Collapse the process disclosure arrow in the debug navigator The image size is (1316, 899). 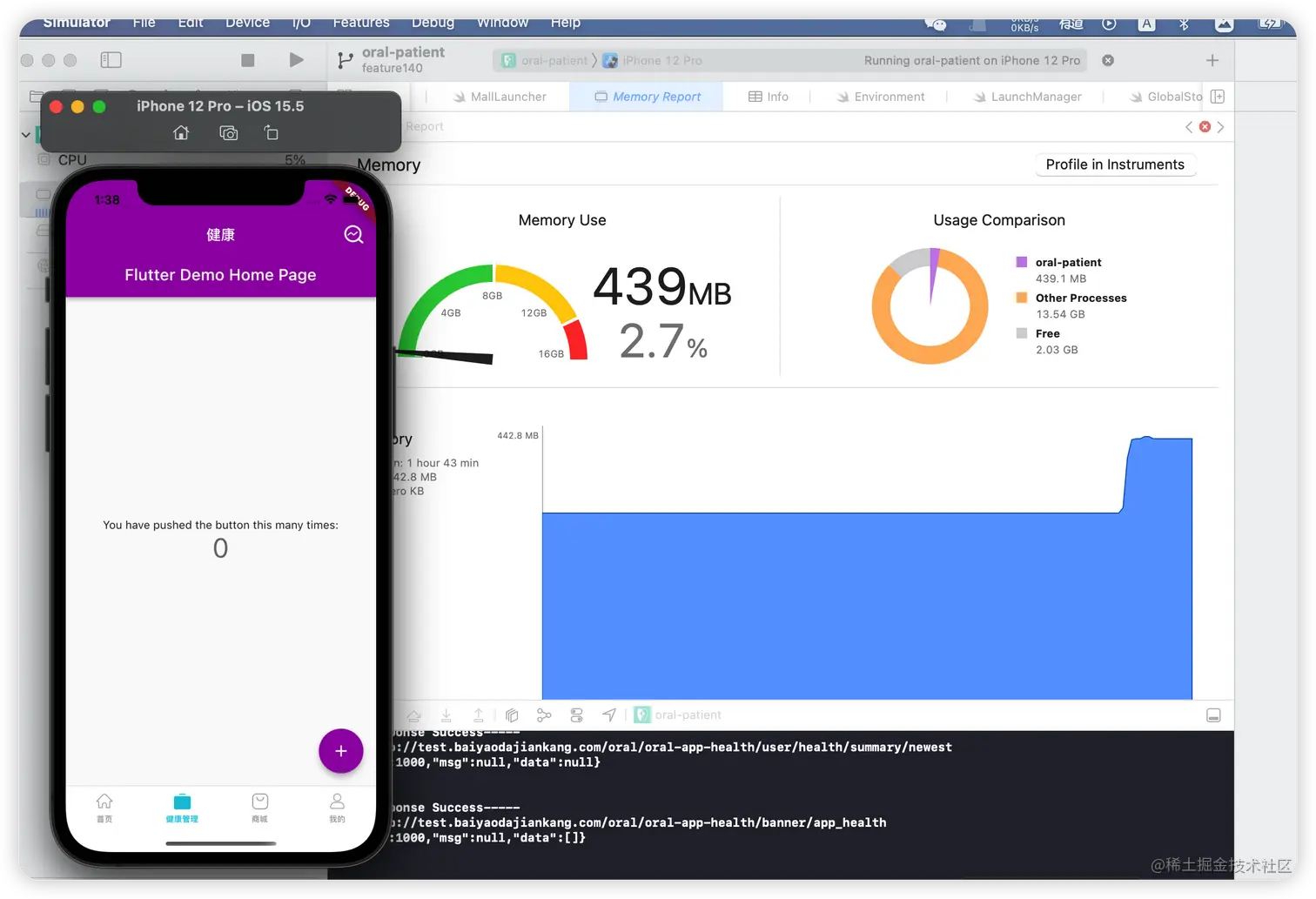pos(26,135)
